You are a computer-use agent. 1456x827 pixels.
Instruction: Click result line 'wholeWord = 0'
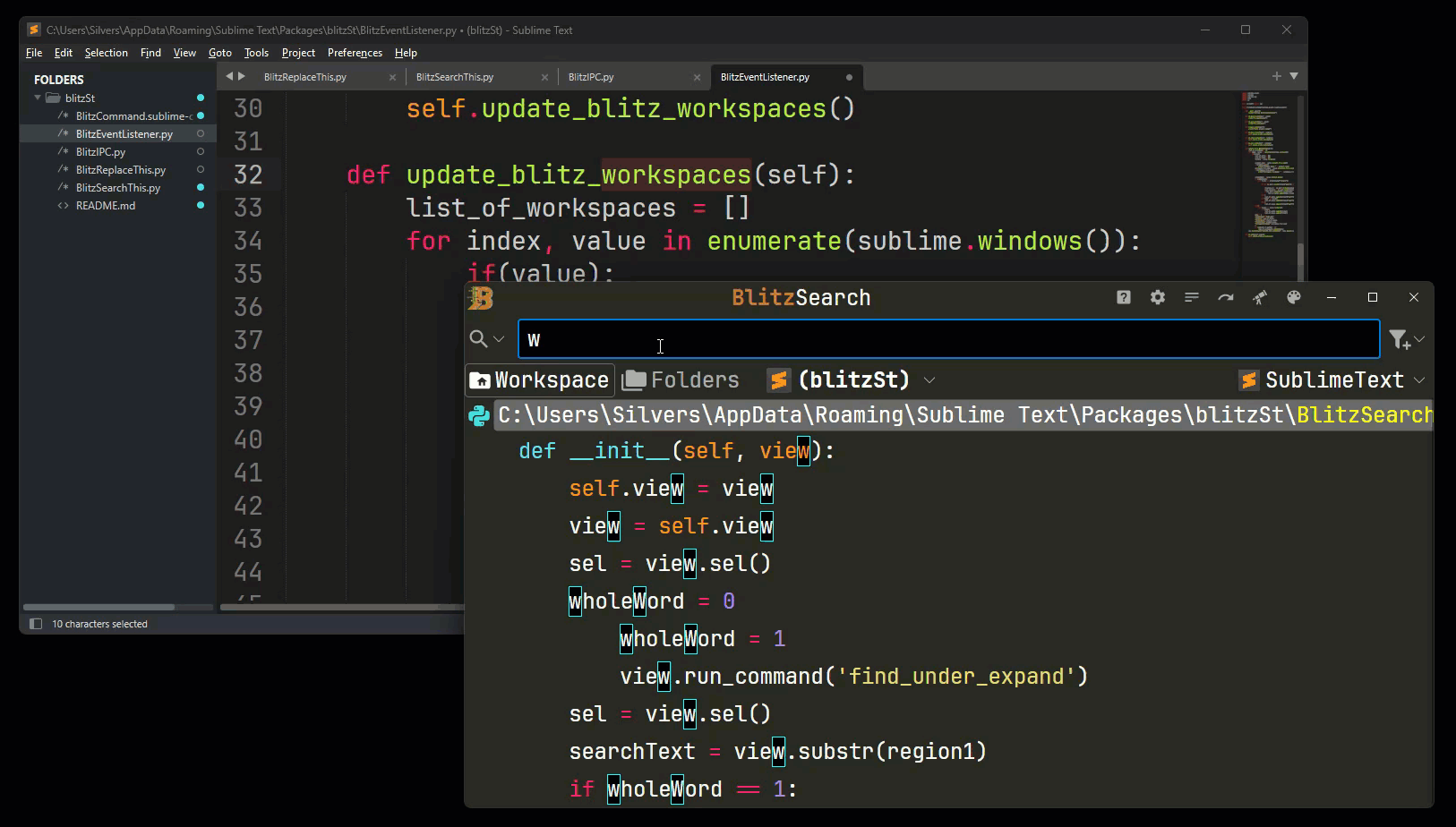(652, 601)
